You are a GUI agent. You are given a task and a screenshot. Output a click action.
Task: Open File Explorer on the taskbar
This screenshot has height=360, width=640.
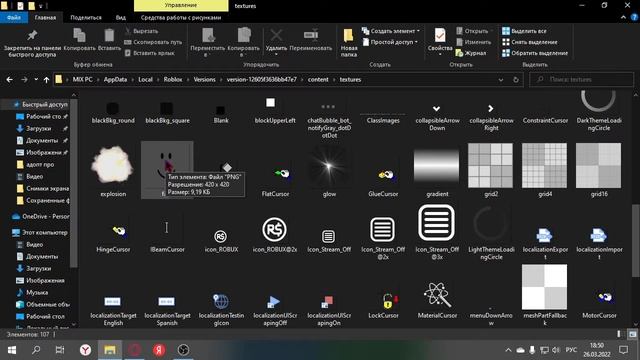[x=110, y=350]
